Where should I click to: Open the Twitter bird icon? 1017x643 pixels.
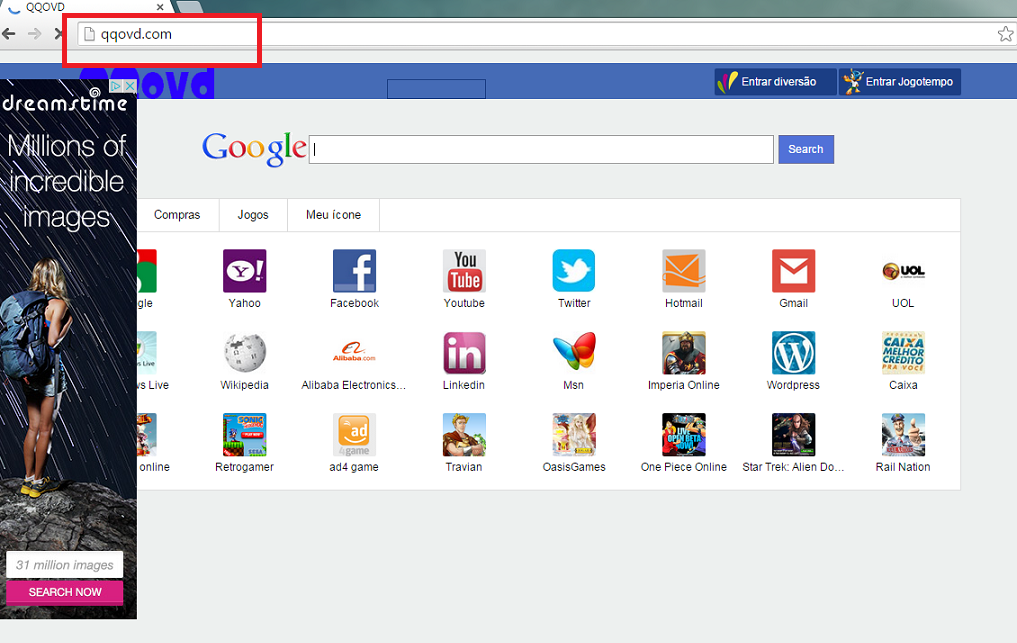coord(574,271)
